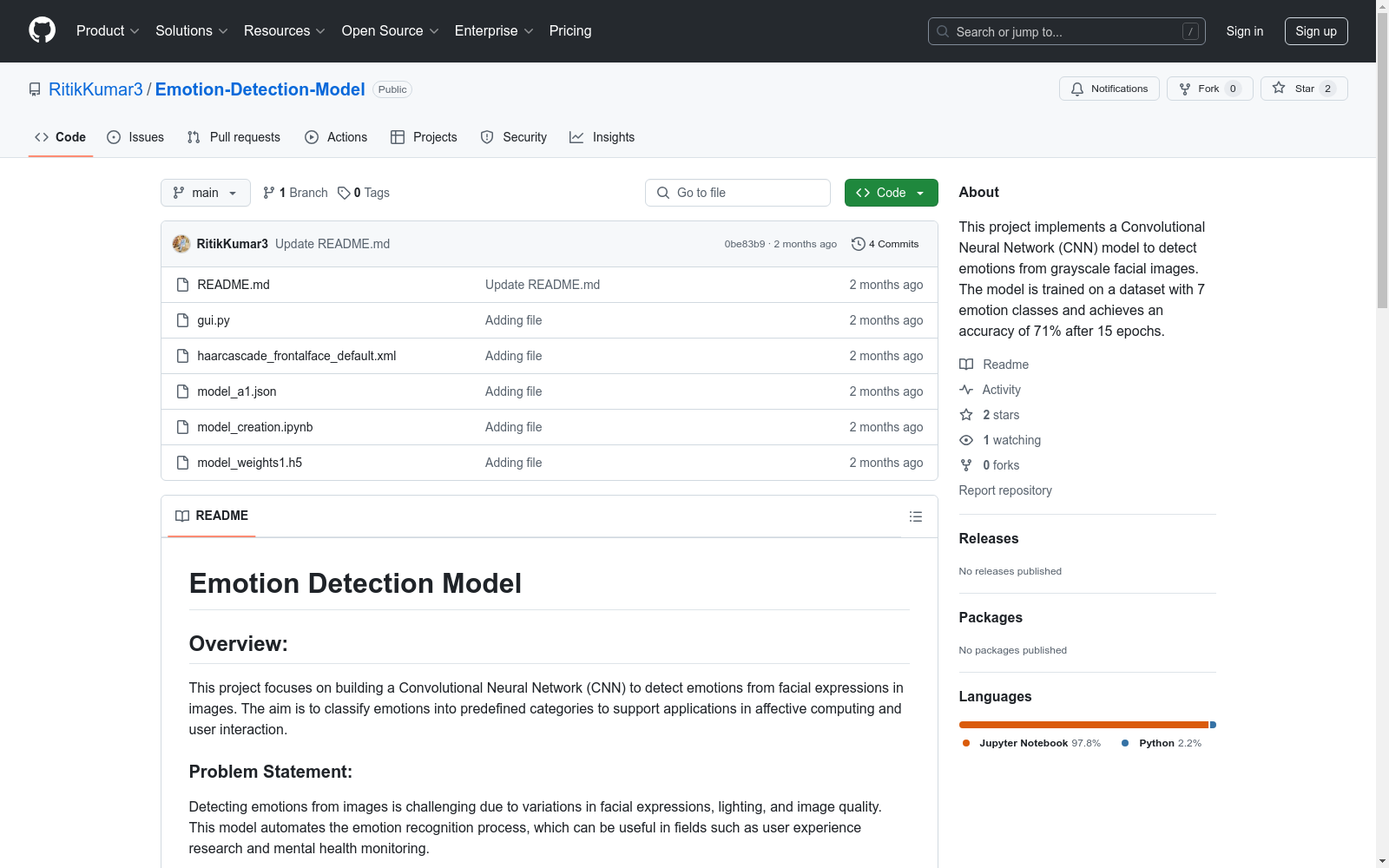Open the model_creation.ipynb file
Image resolution: width=1389 pixels, height=868 pixels.
tap(255, 427)
